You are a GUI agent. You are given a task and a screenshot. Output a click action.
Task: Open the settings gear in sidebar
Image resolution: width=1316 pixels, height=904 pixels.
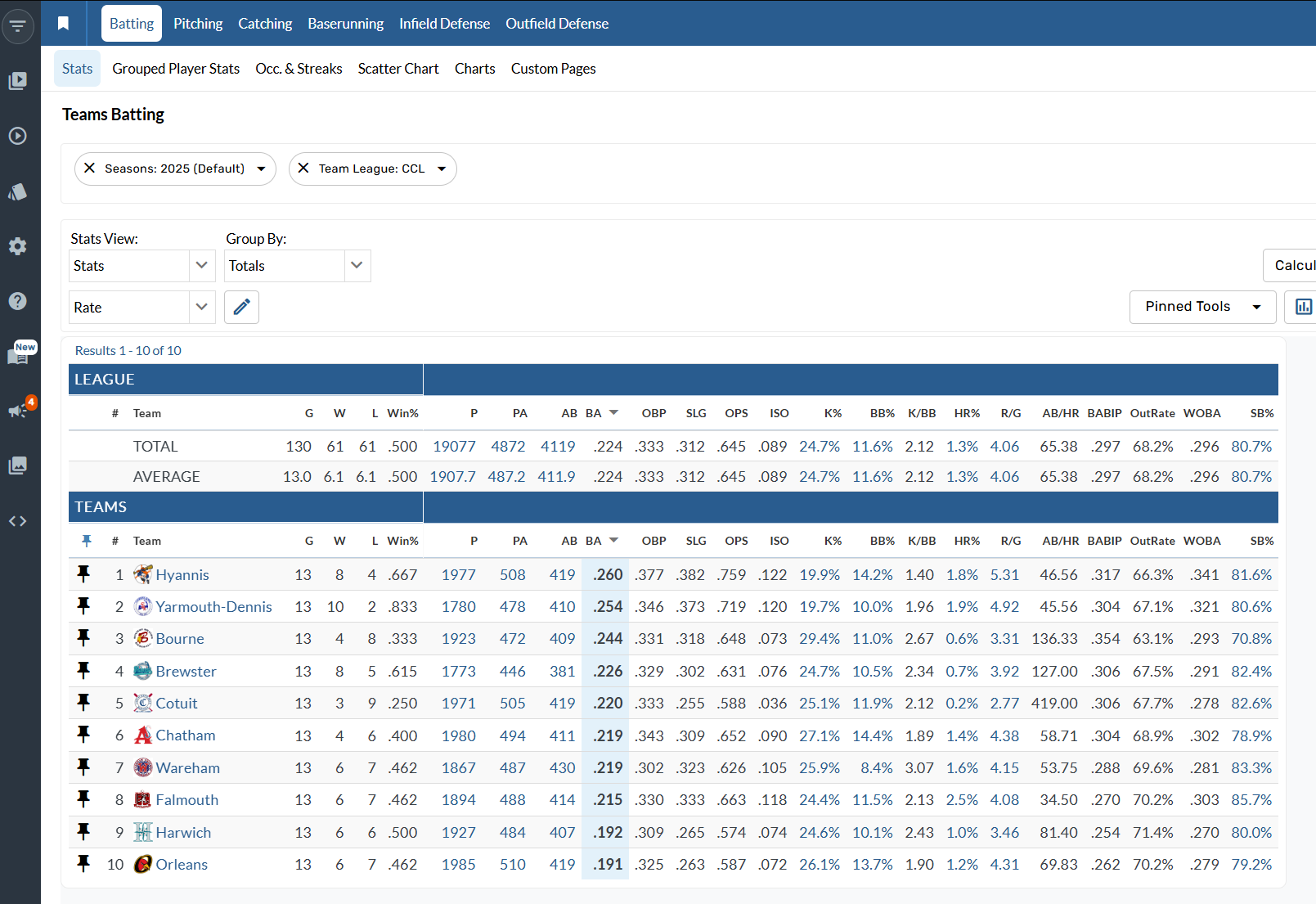[18, 246]
